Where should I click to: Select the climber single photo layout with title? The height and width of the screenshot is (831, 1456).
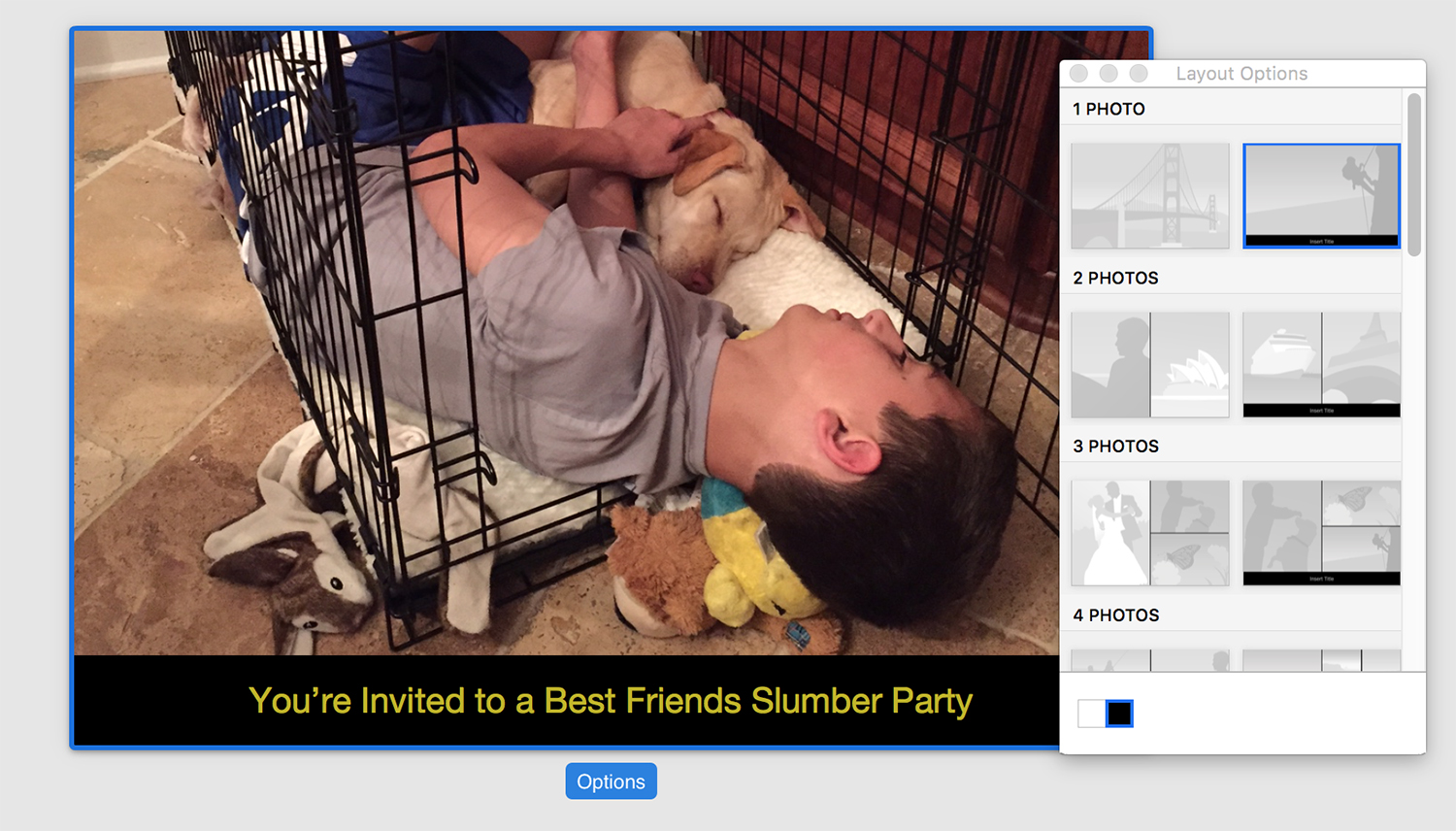[x=1321, y=196]
